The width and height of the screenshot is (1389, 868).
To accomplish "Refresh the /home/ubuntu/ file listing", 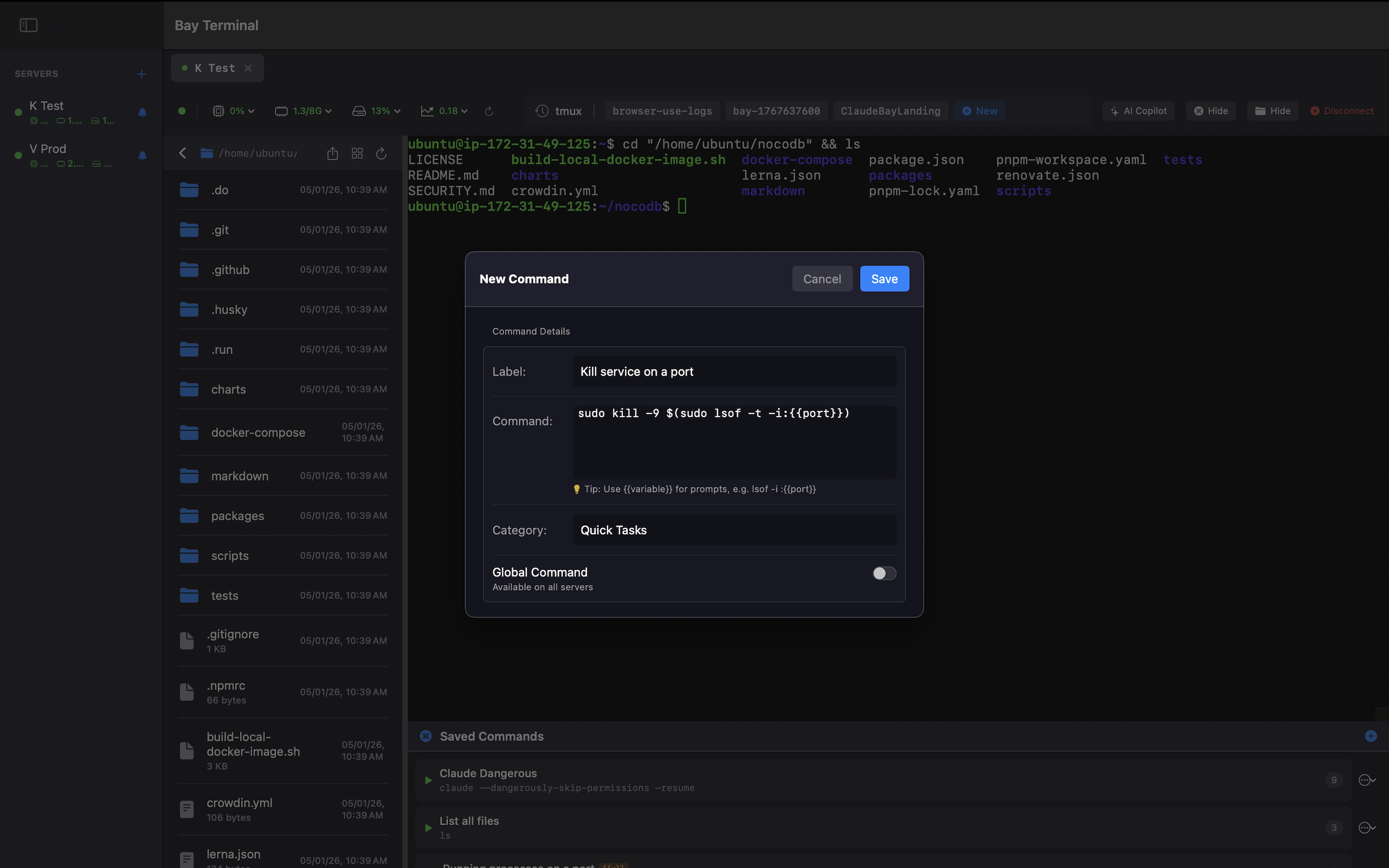I will point(381,154).
